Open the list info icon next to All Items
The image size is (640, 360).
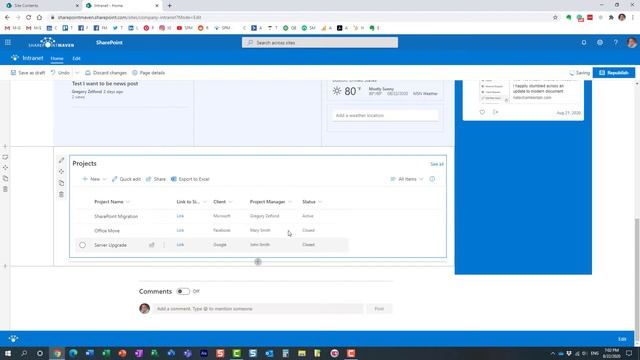432,179
